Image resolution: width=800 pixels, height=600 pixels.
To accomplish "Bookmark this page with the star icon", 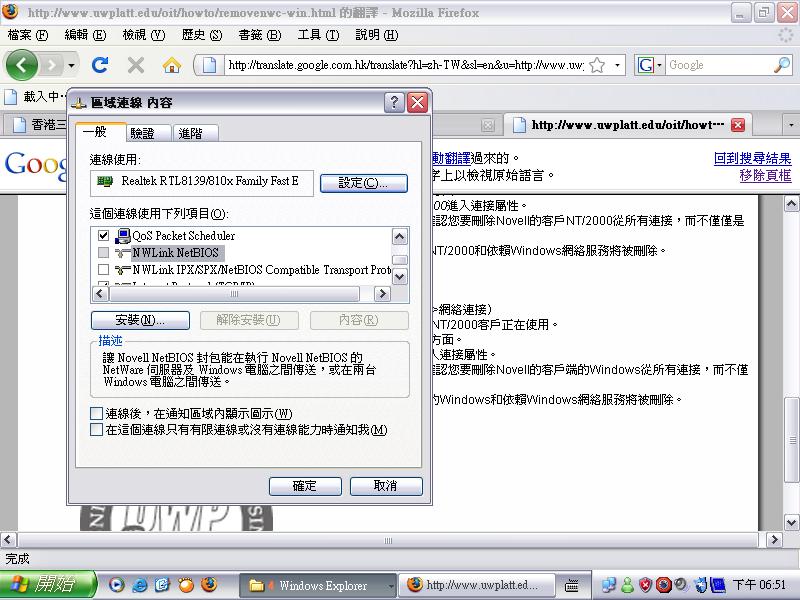I will click(597, 65).
